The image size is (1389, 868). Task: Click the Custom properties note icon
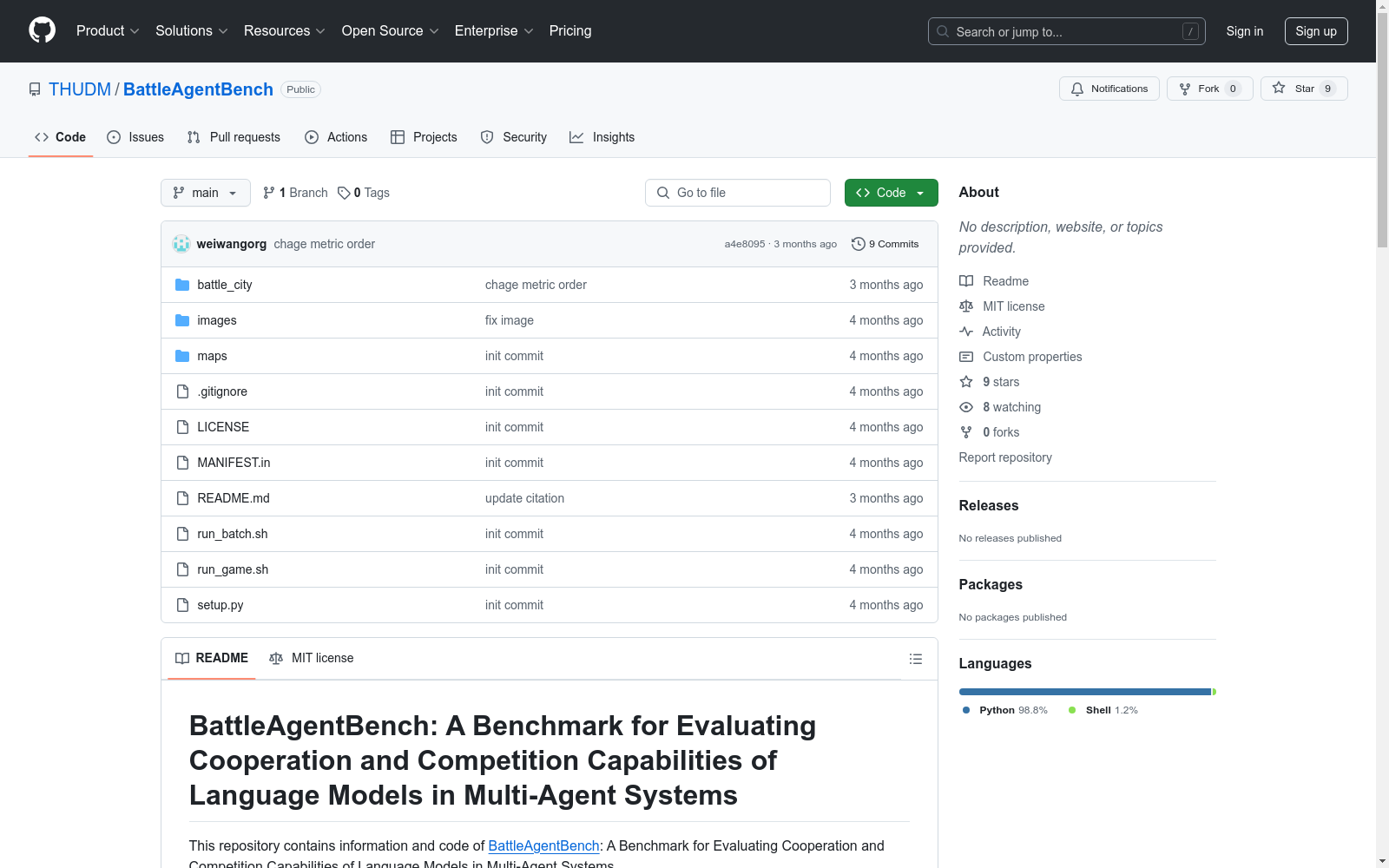pos(966,357)
